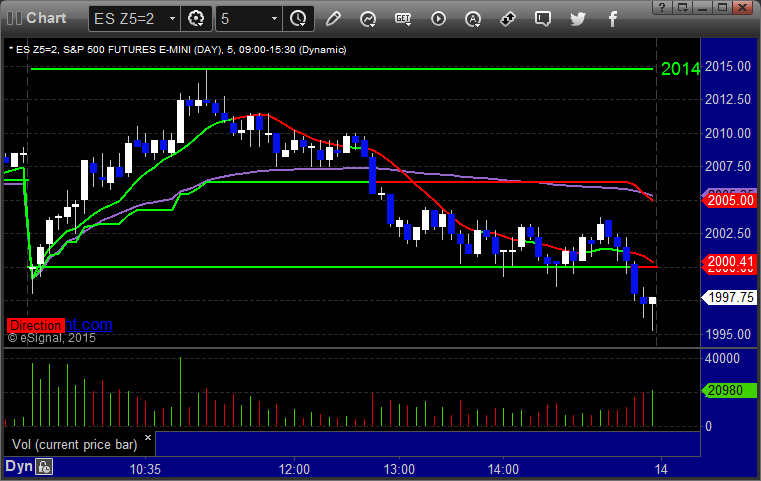761x481 pixels.
Task: Click the 2007.50 price axis label
Action: pyautogui.click(x=728, y=166)
